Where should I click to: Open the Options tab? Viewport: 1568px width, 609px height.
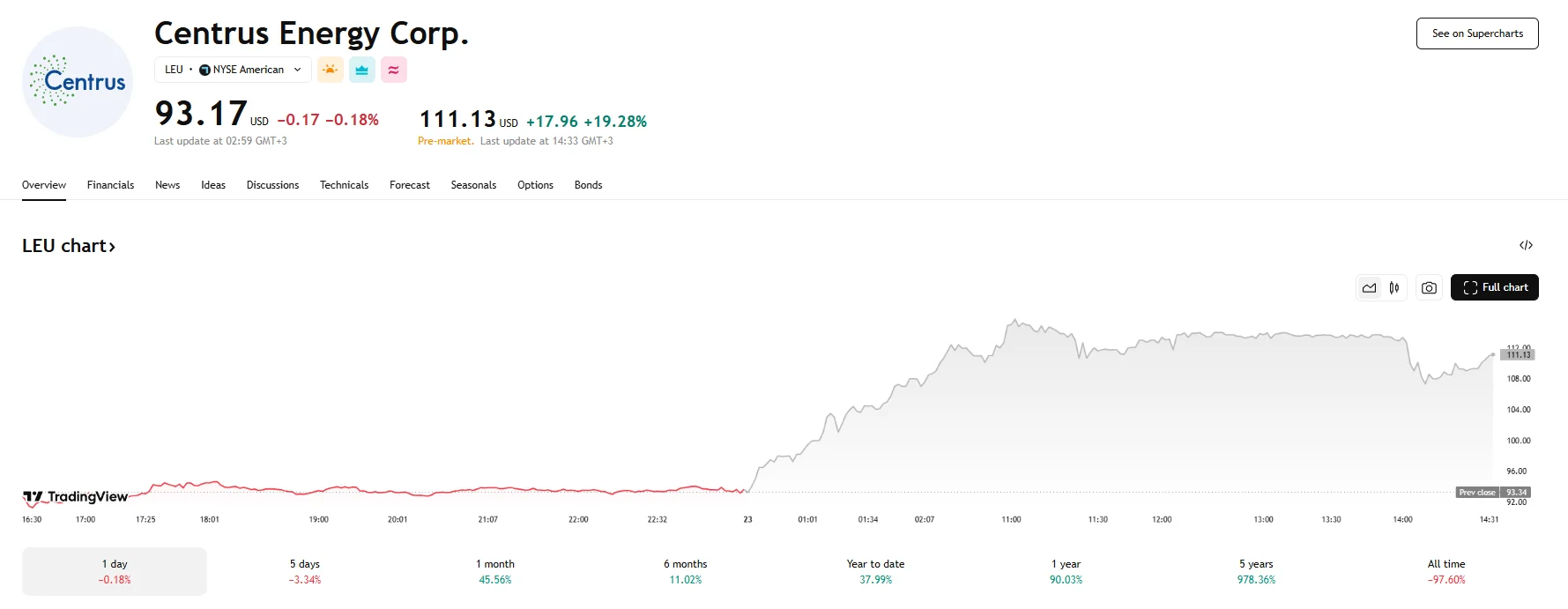click(x=535, y=185)
